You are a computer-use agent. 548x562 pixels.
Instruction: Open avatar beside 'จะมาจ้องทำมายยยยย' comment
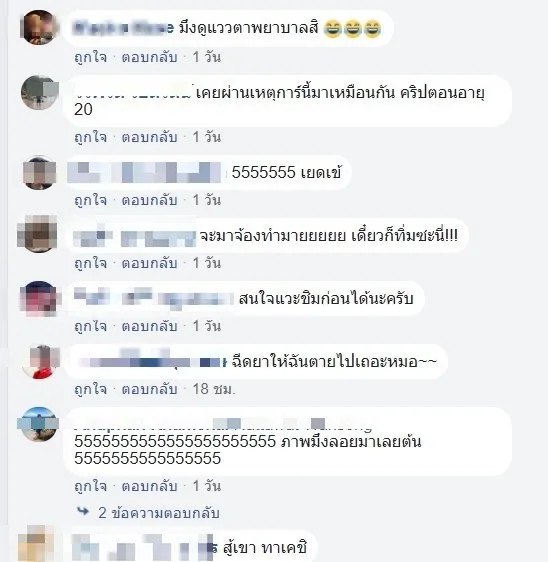point(37,234)
